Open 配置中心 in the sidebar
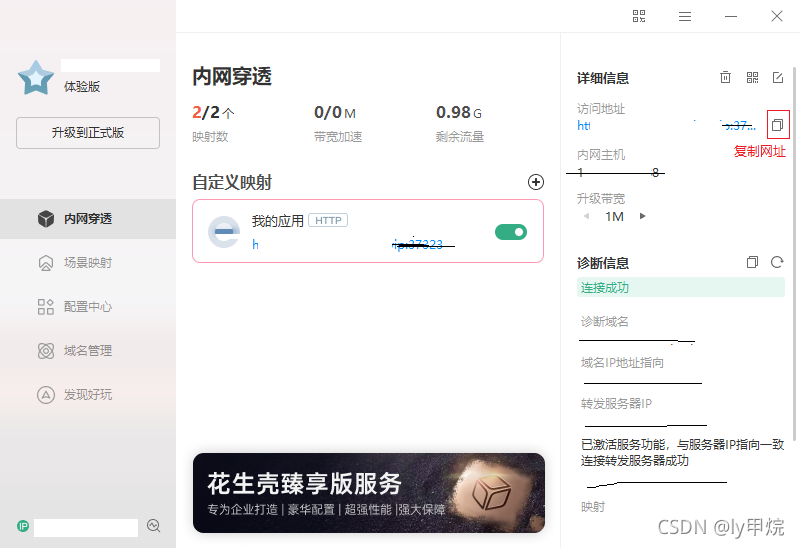 [x=88, y=307]
